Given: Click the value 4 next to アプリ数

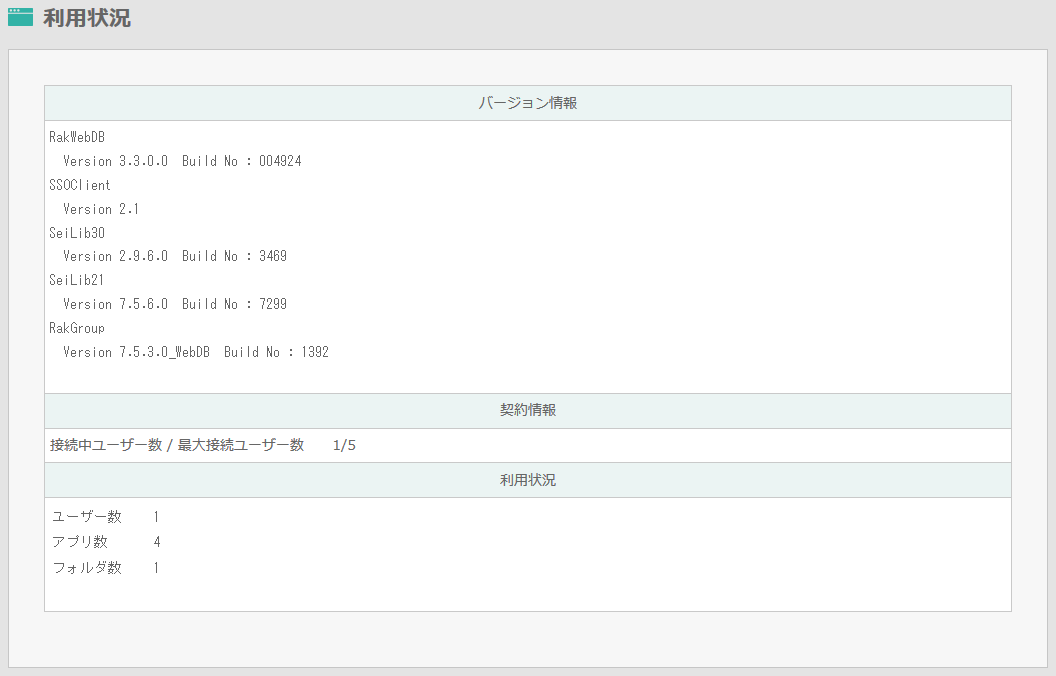Looking at the screenshot, I should tap(157, 541).
